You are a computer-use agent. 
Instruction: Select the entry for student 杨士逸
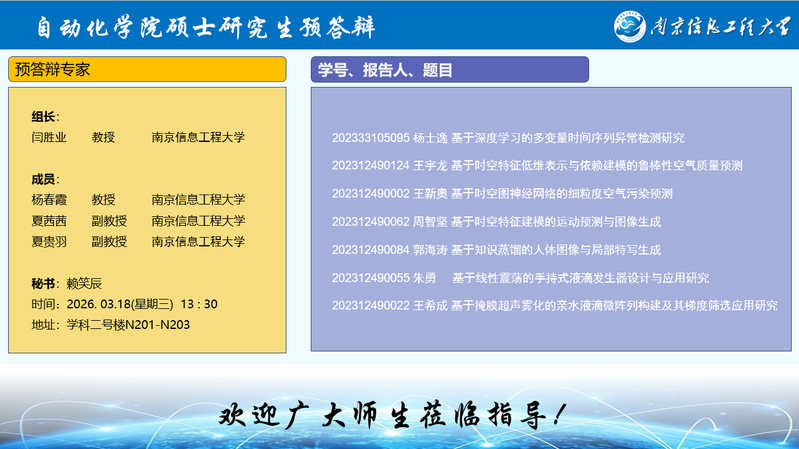pyautogui.click(x=507, y=138)
